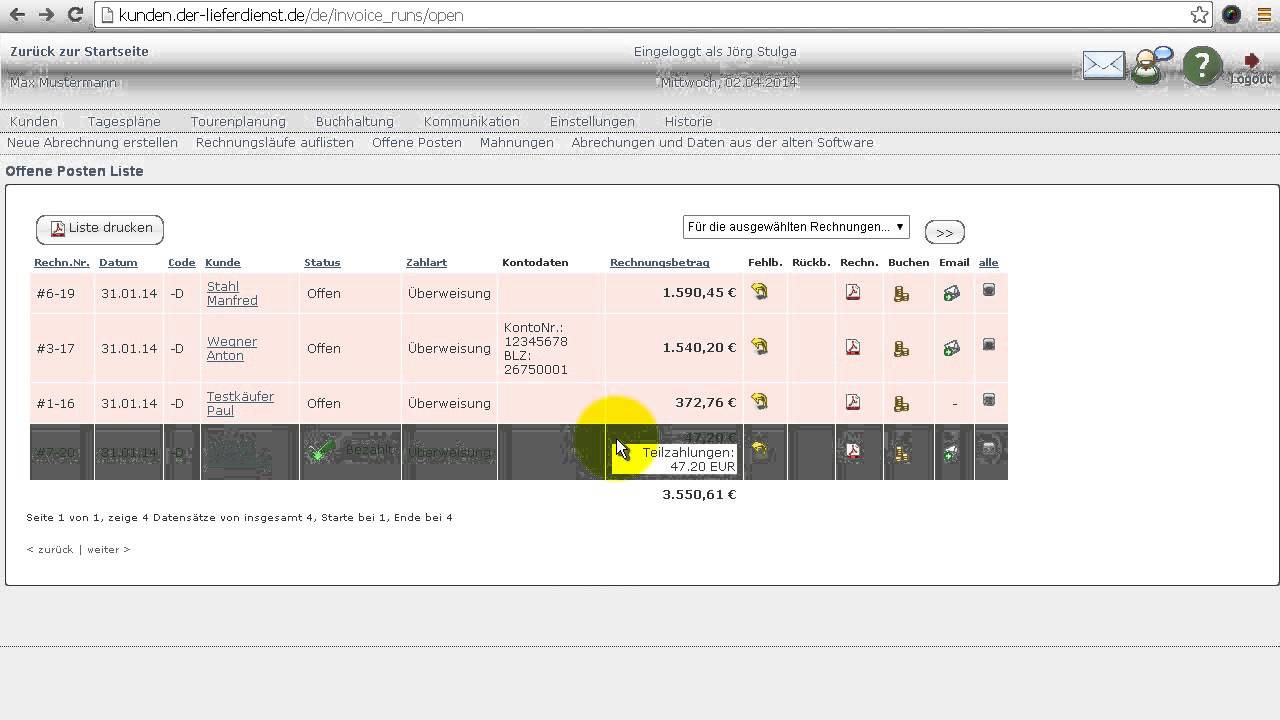
Task: Bookmark this page with the star icon
Action: click(1199, 15)
